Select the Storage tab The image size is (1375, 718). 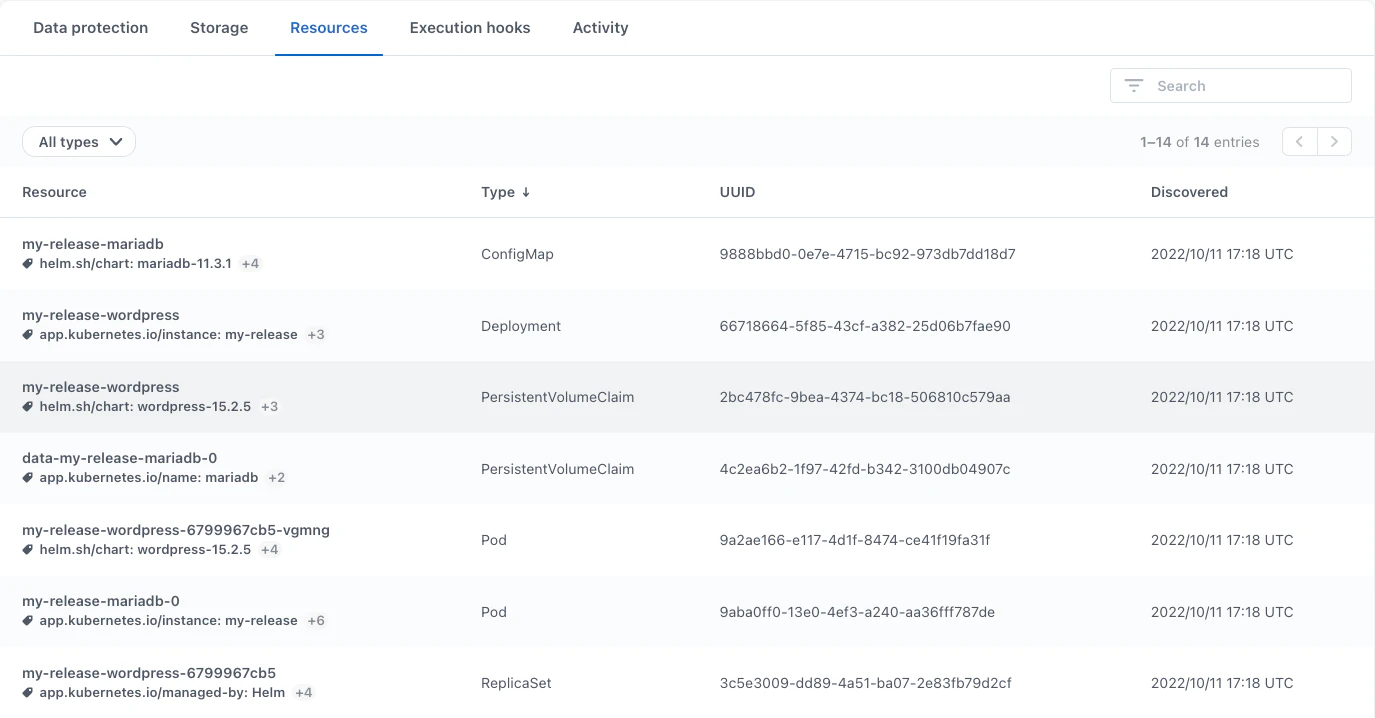219,28
